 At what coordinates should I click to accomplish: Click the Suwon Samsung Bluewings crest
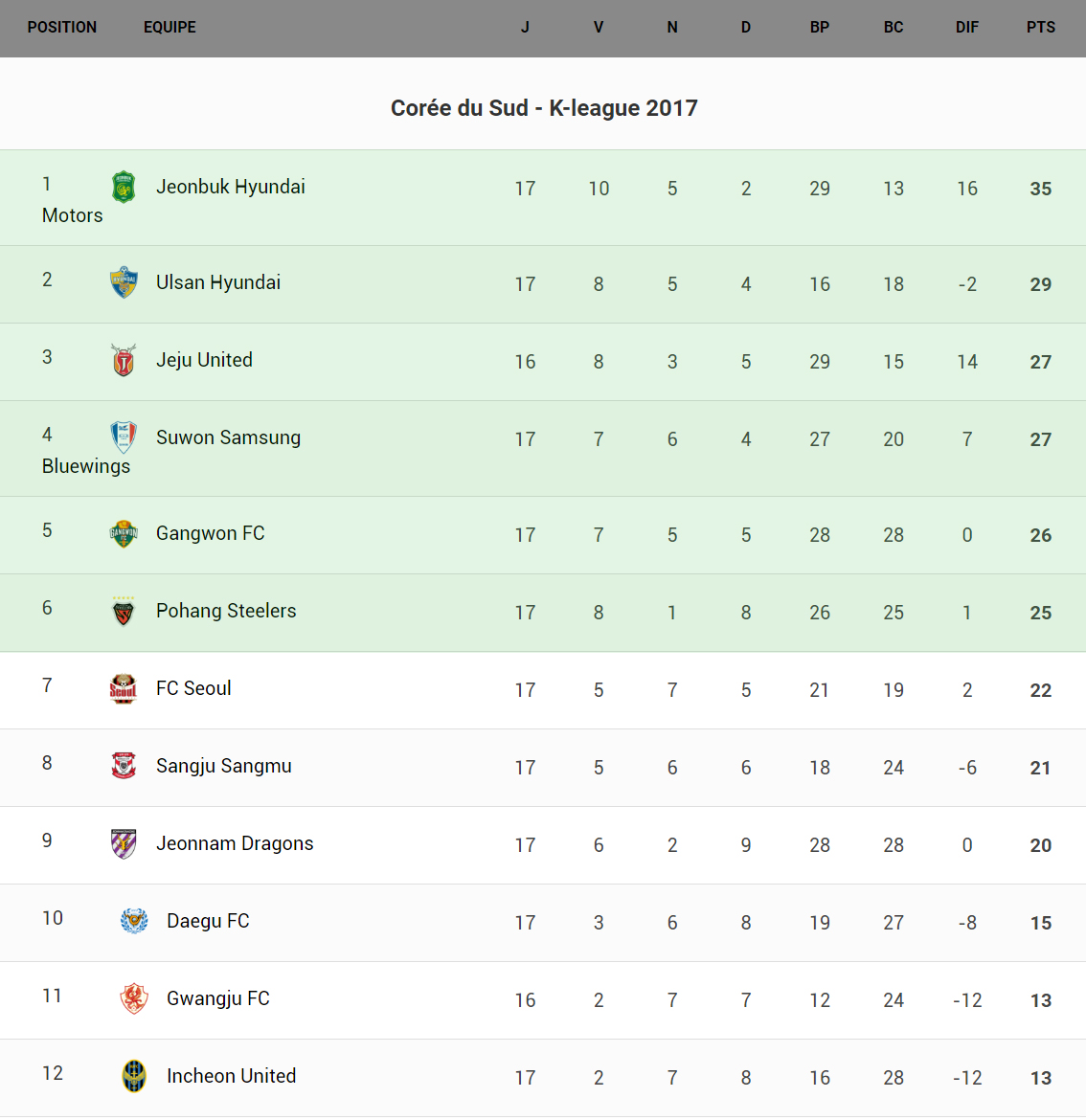tap(124, 437)
